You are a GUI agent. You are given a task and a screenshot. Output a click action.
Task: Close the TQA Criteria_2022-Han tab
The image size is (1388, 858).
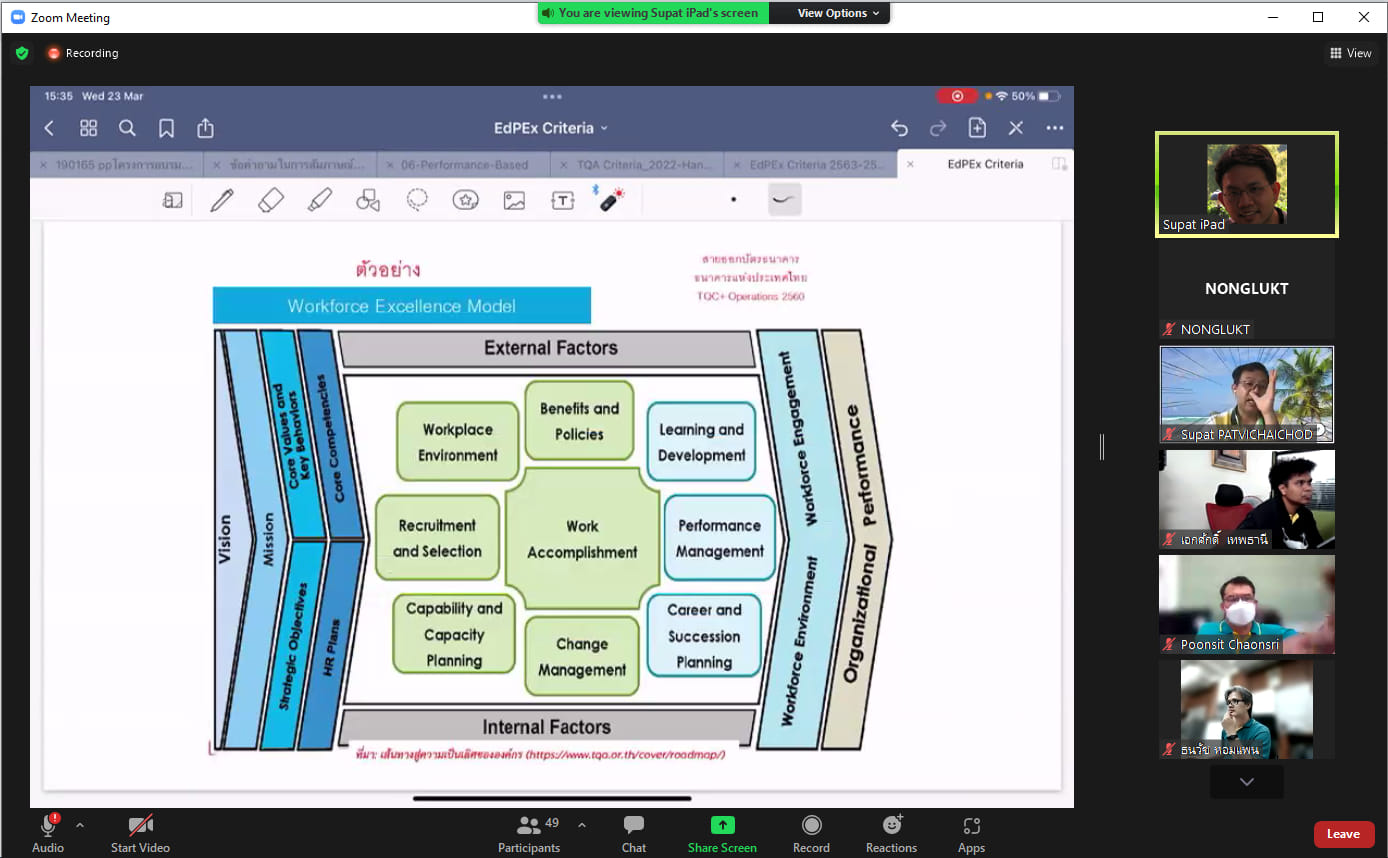click(x=563, y=164)
